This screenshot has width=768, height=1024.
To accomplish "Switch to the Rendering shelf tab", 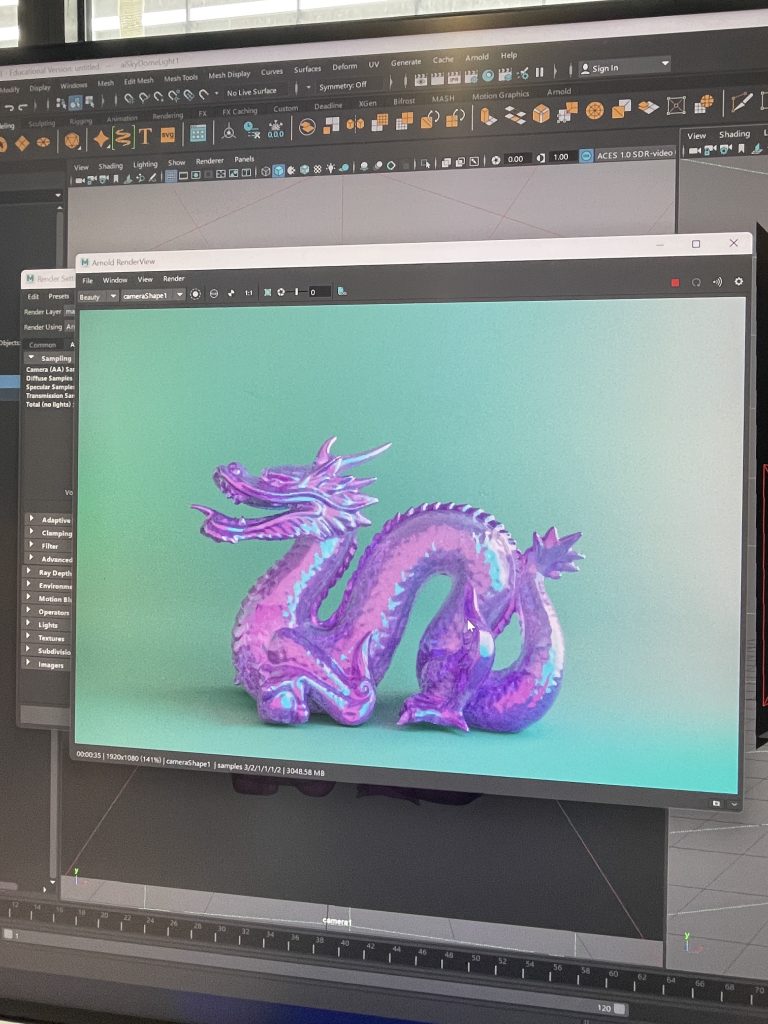I will pos(168,116).
